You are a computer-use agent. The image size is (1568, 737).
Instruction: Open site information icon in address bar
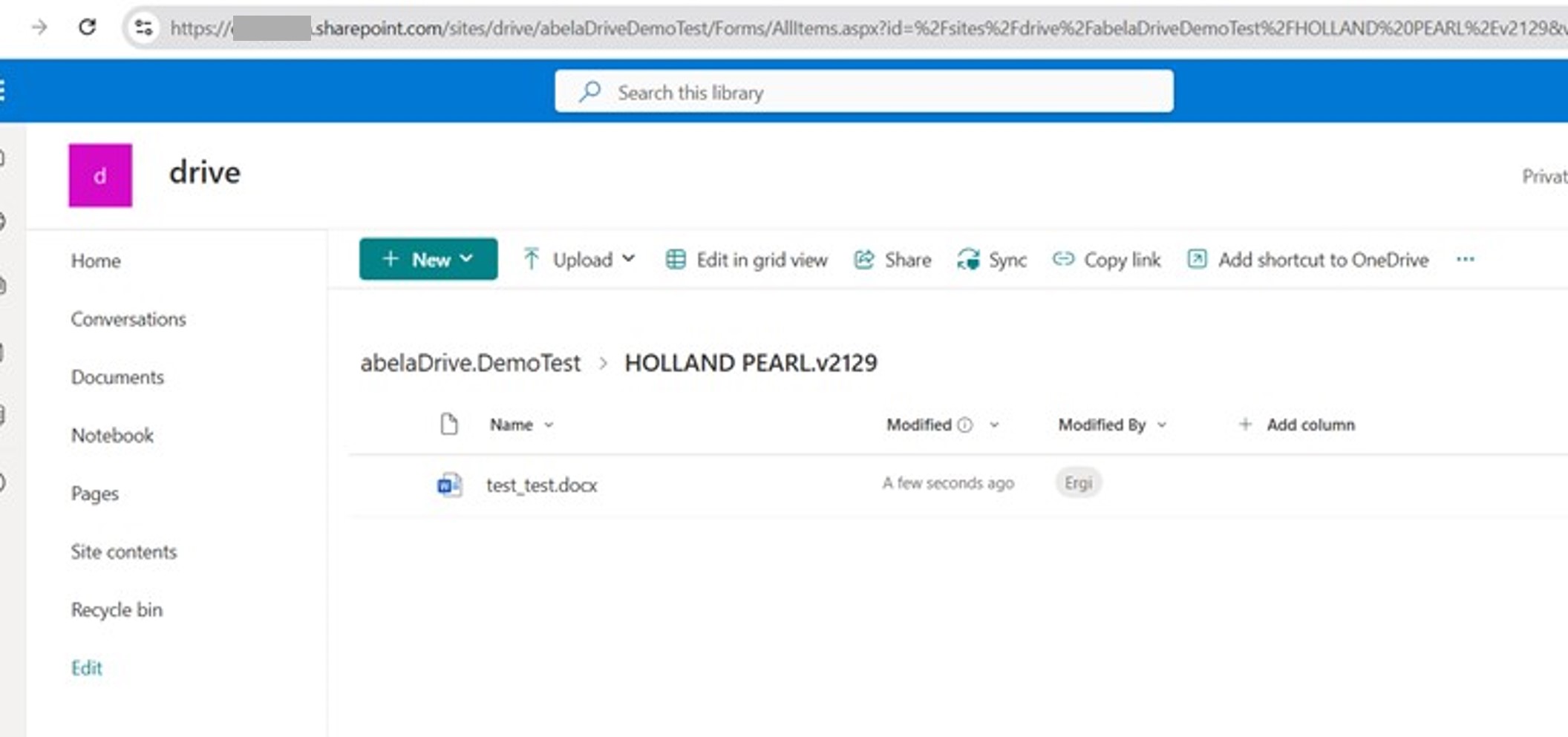pyautogui.click(x=143, y=28)
